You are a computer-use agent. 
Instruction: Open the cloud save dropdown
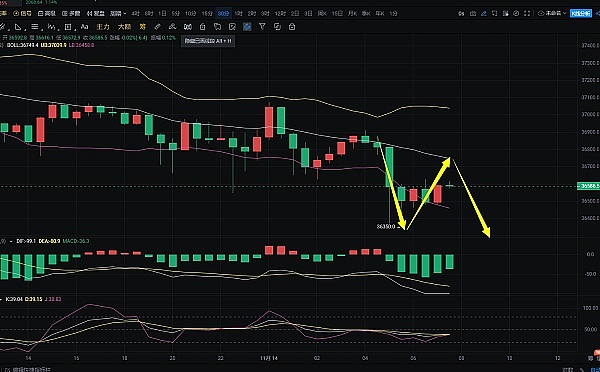tap(551, 13)
